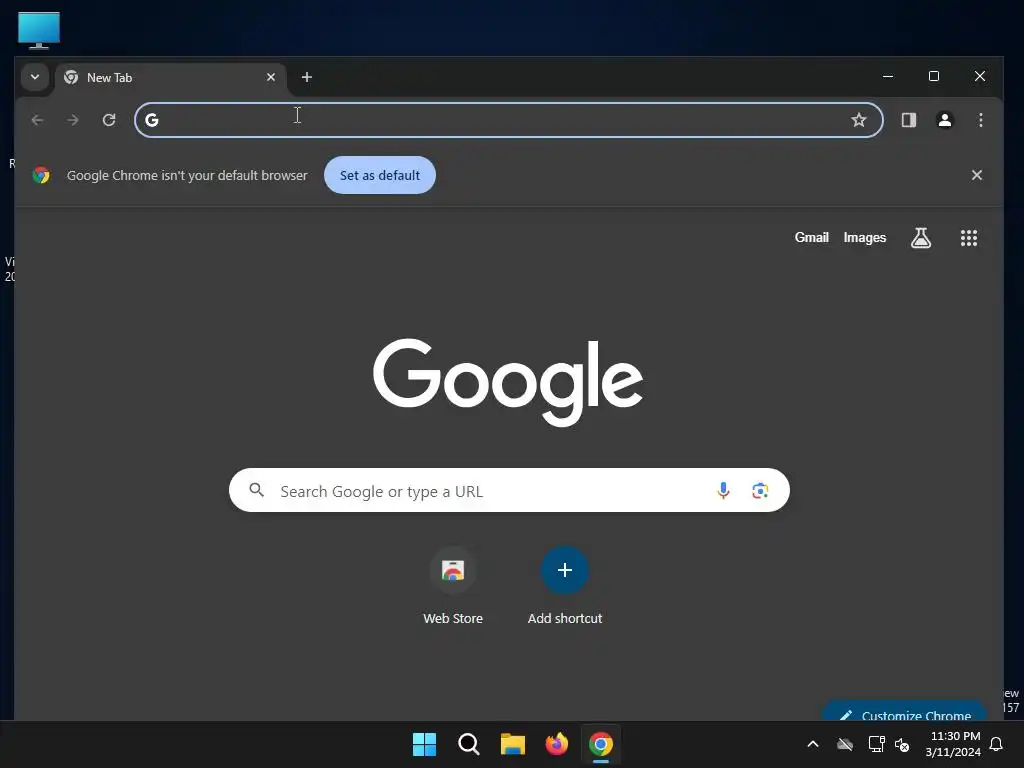The image size is (1024, 768).
Task: Launch Firefox from the taskbar
Action: [556, 744]
